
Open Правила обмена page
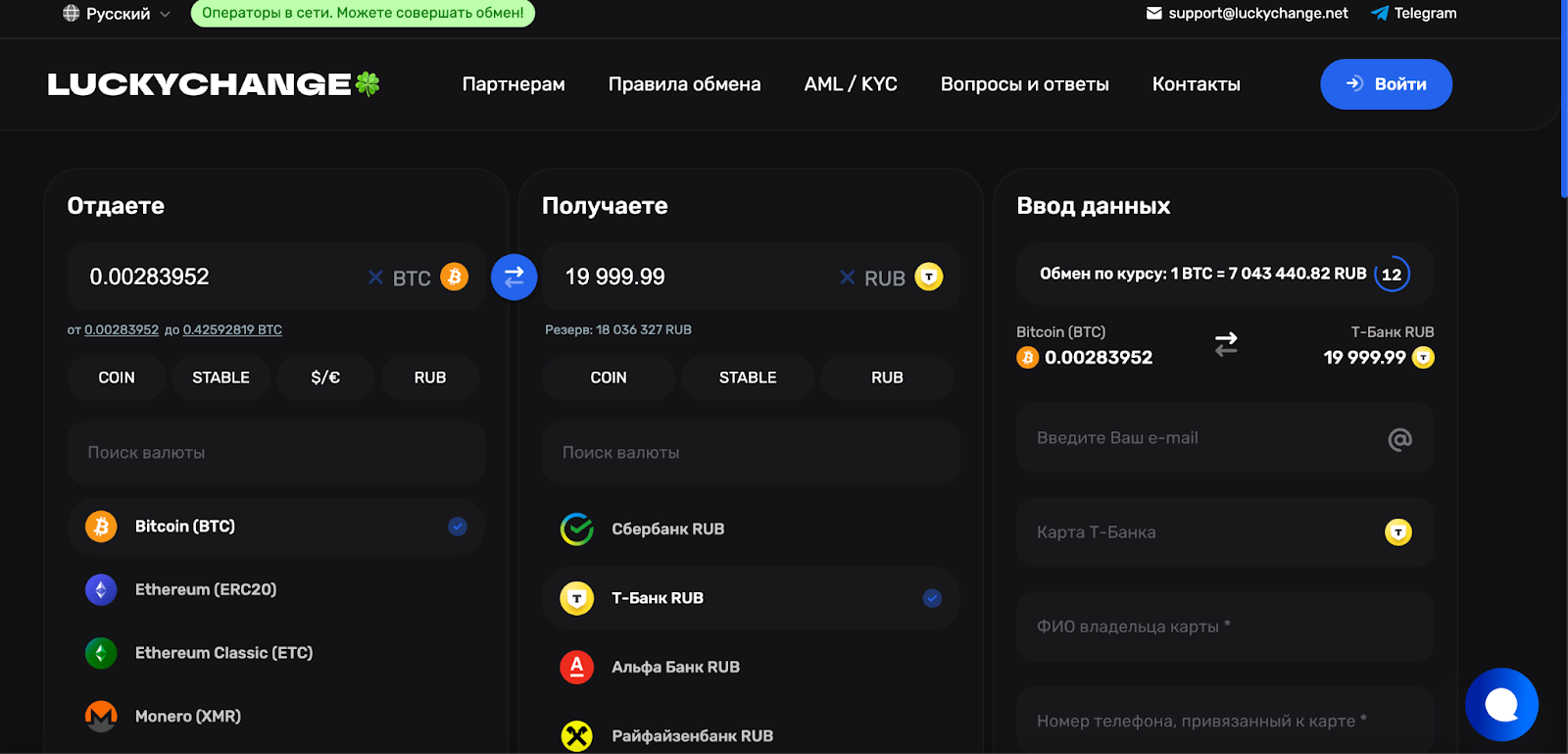(x=684, y=84)
